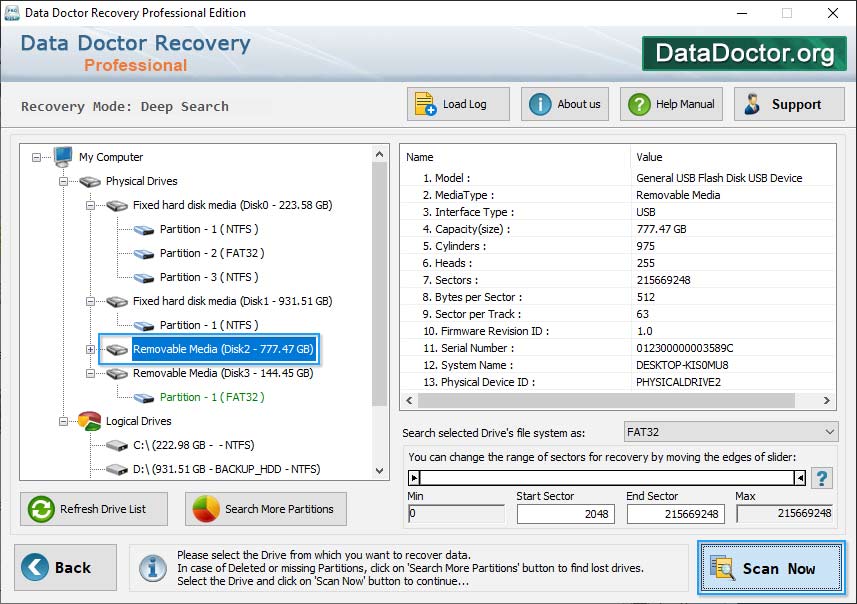Open the file system FAT32 dropdown
The image size is (857, 604).
(x=730, y=432)
